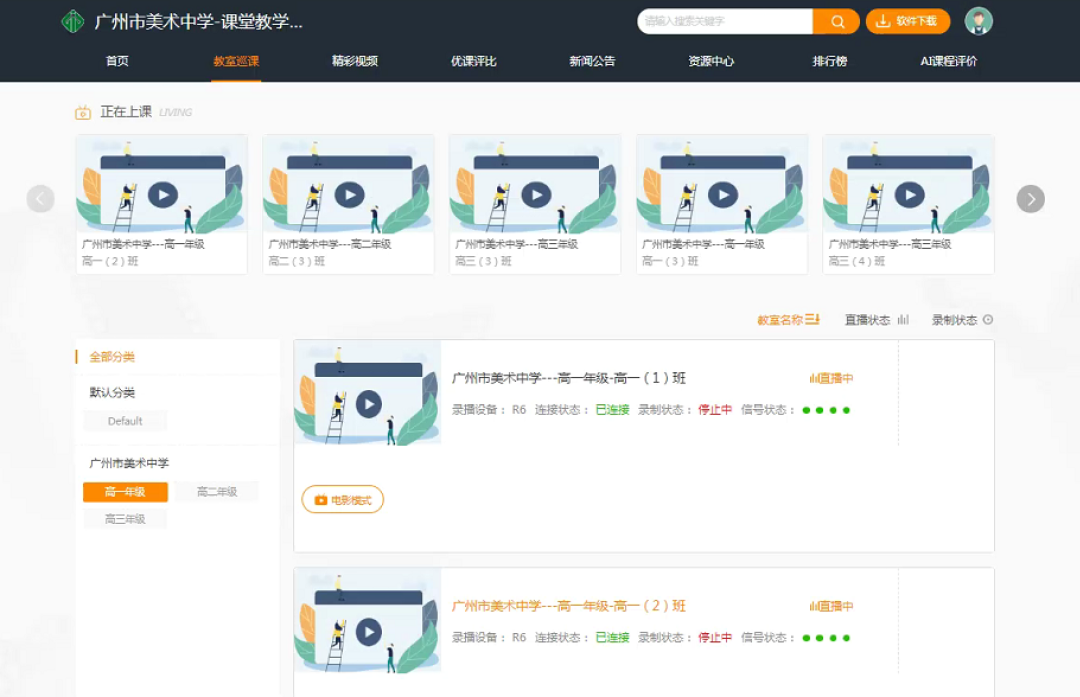Open the 高一年级-高一（2）班 classroom title link
The image size is (1080, 697).
tap(569, 606)
